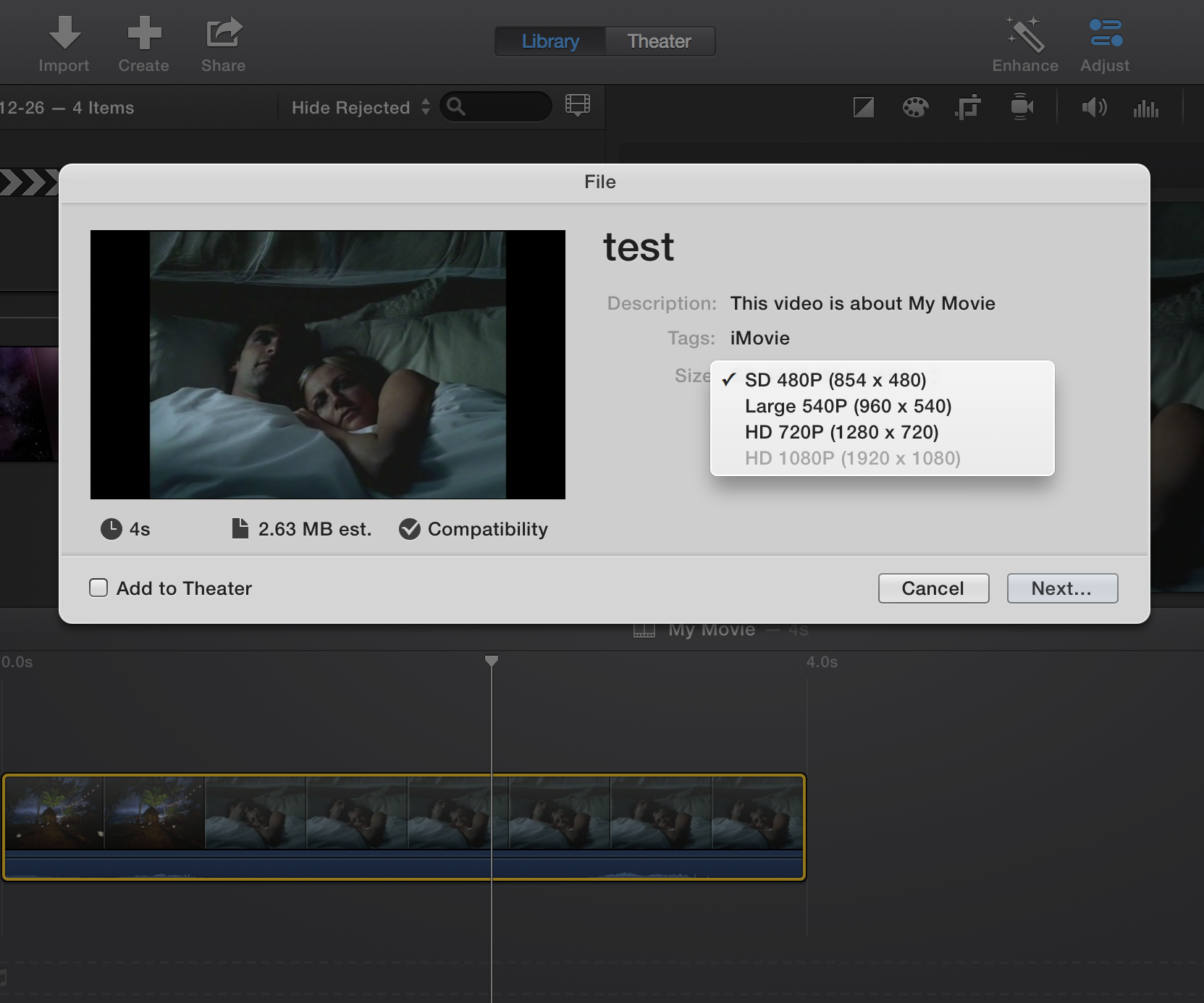Image resolution: width=1204 pixels, height=1003 pixels.
Task: Open the Create plus icon
Action: 144,33
